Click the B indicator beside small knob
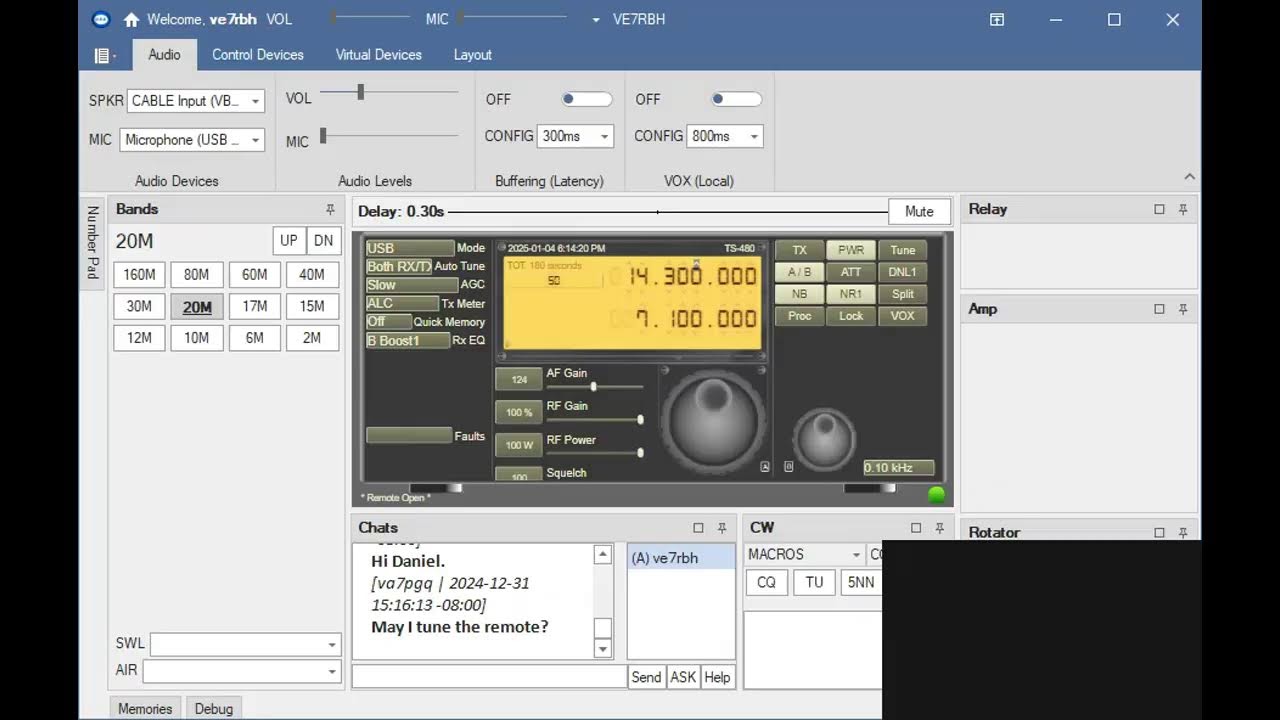Screen dimensions: 1280x720 788,466
